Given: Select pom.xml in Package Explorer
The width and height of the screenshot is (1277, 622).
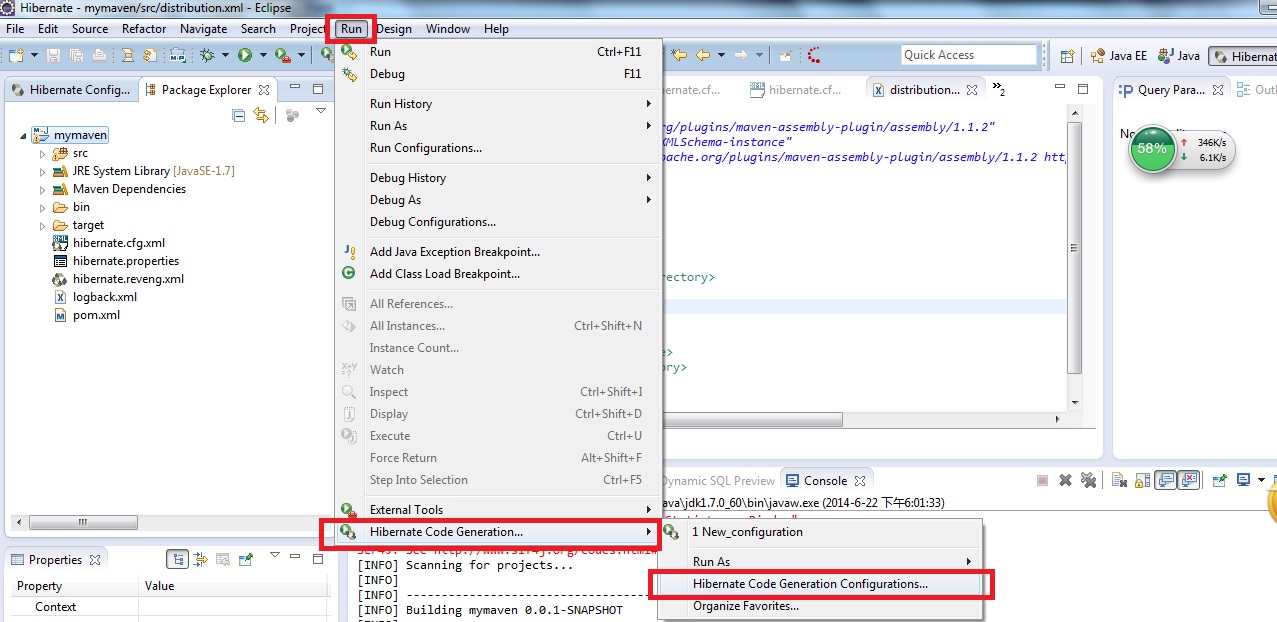Looking at the screenshot, I should (96, 315).
